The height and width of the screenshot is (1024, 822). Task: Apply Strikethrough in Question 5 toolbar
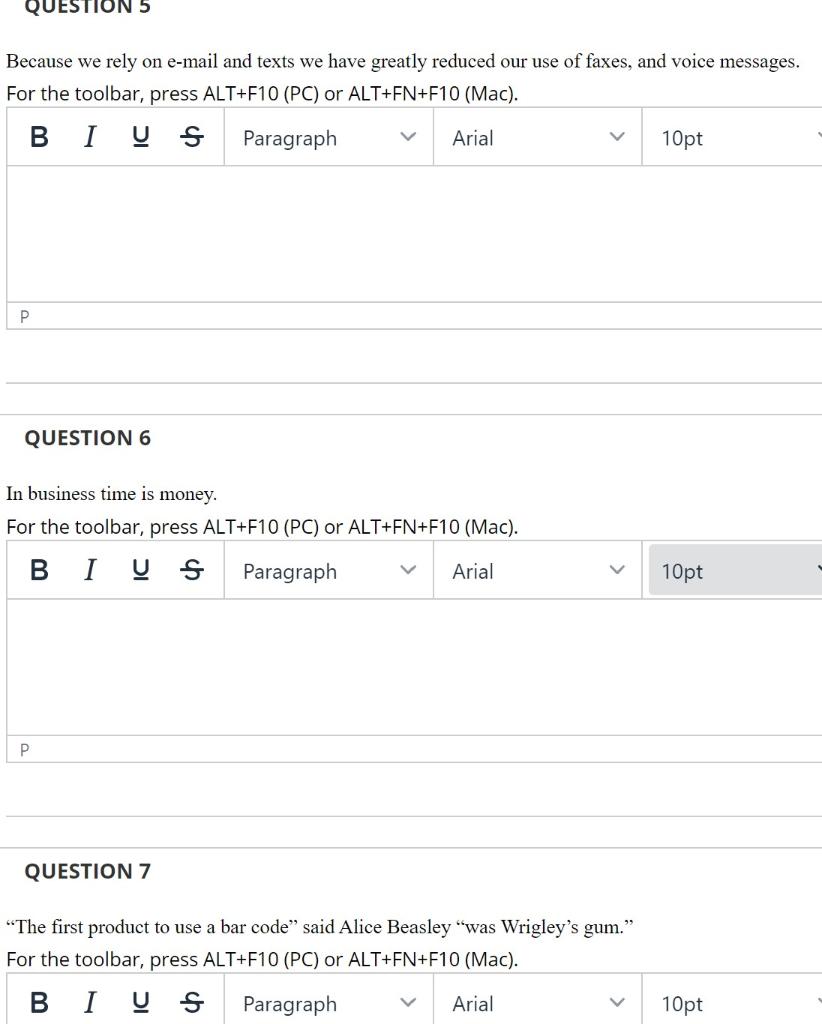click(190, 138)
